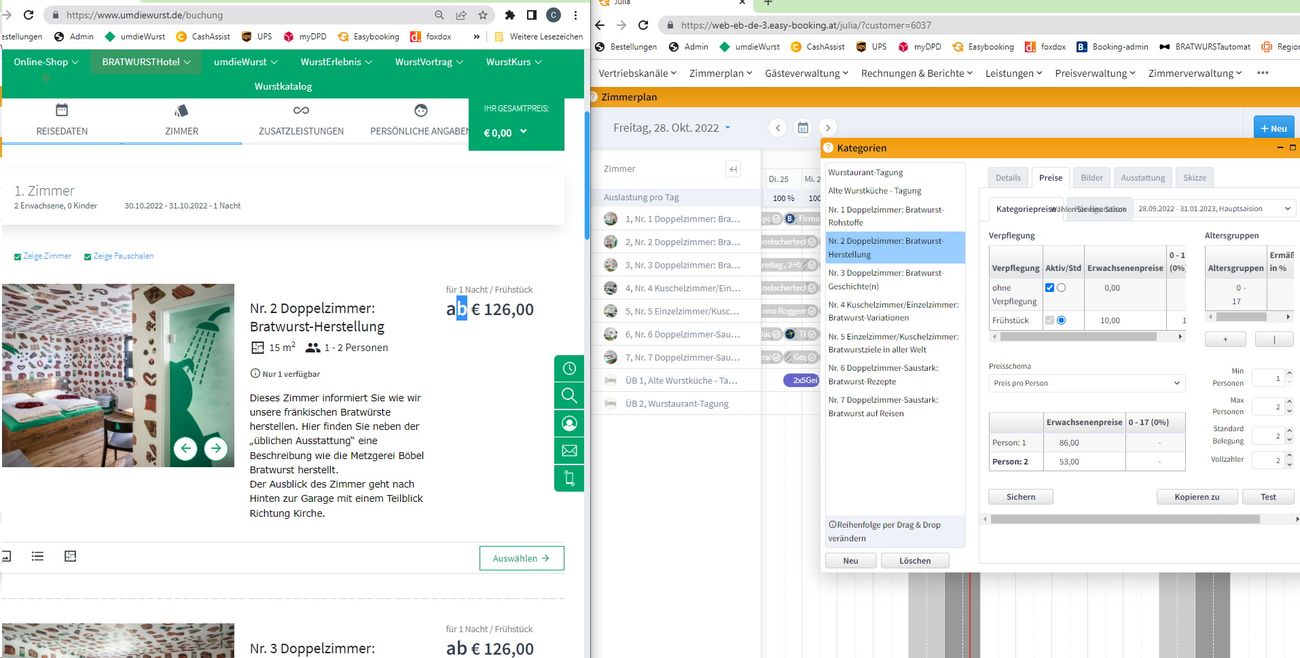
Task: Increase the Max Personen stepper
Action: click(x=1288, y=402)
